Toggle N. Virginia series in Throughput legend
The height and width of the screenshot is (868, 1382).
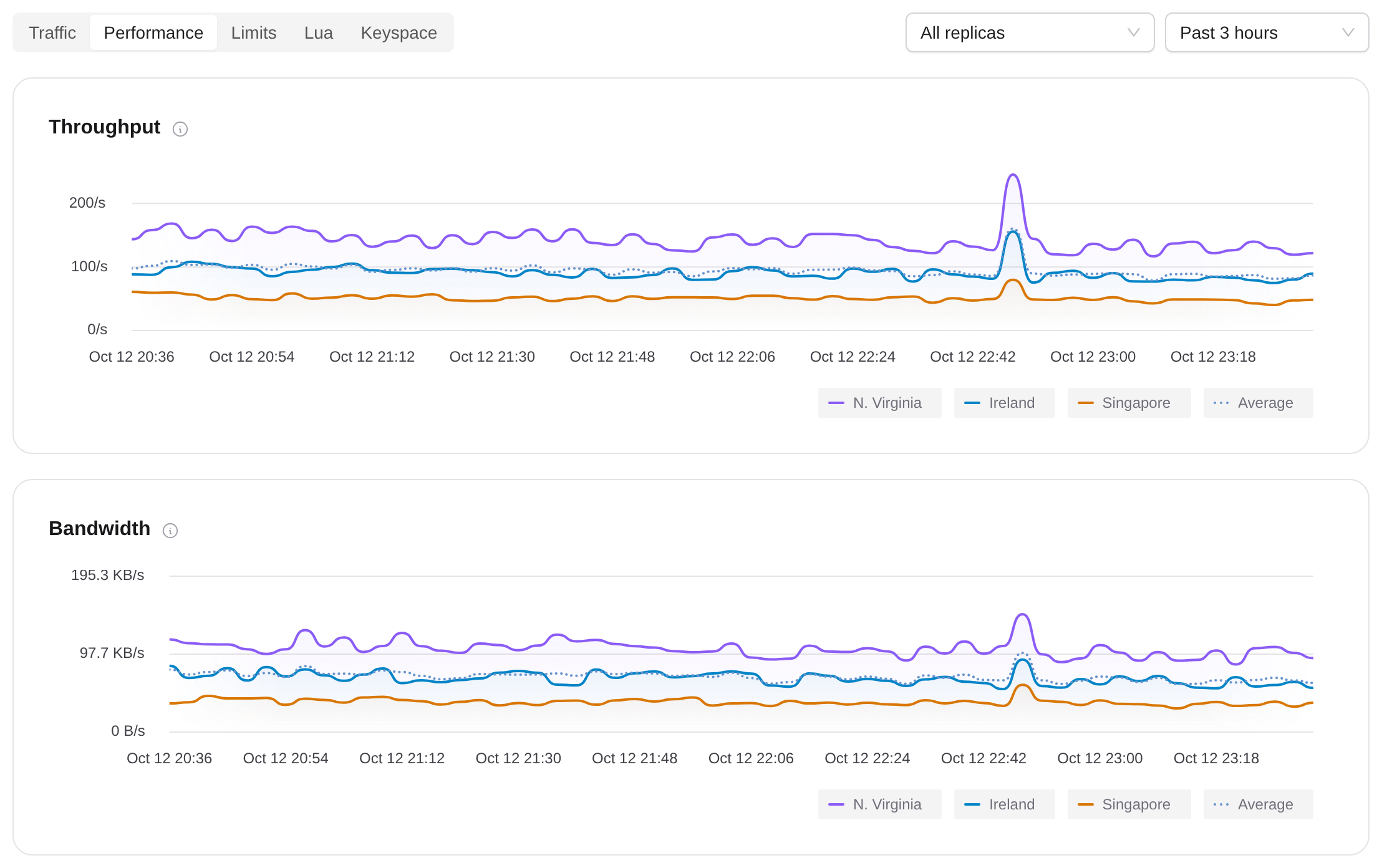[879, 403]
